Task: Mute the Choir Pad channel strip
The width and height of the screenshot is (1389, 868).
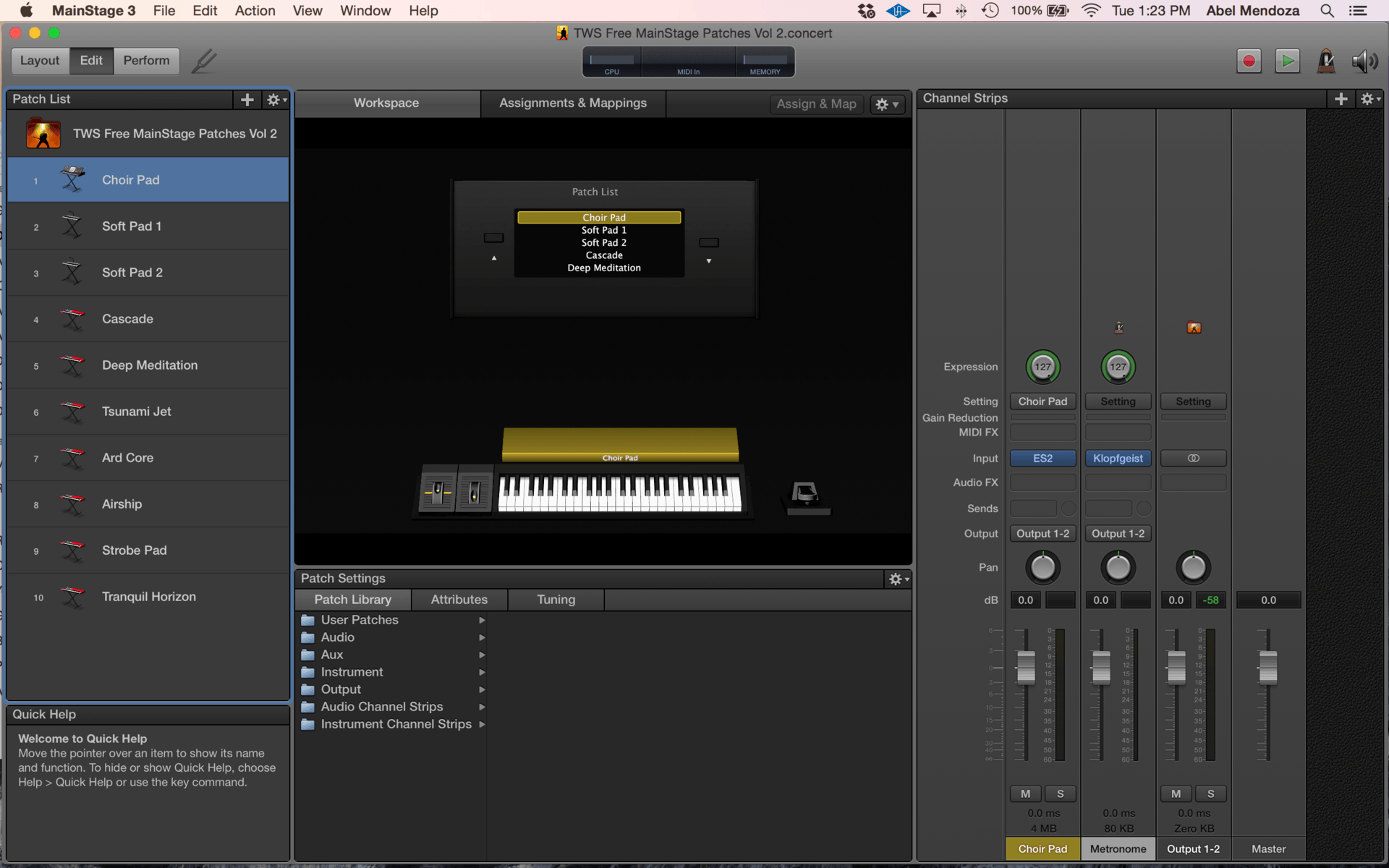Action: pos(1025,793)
